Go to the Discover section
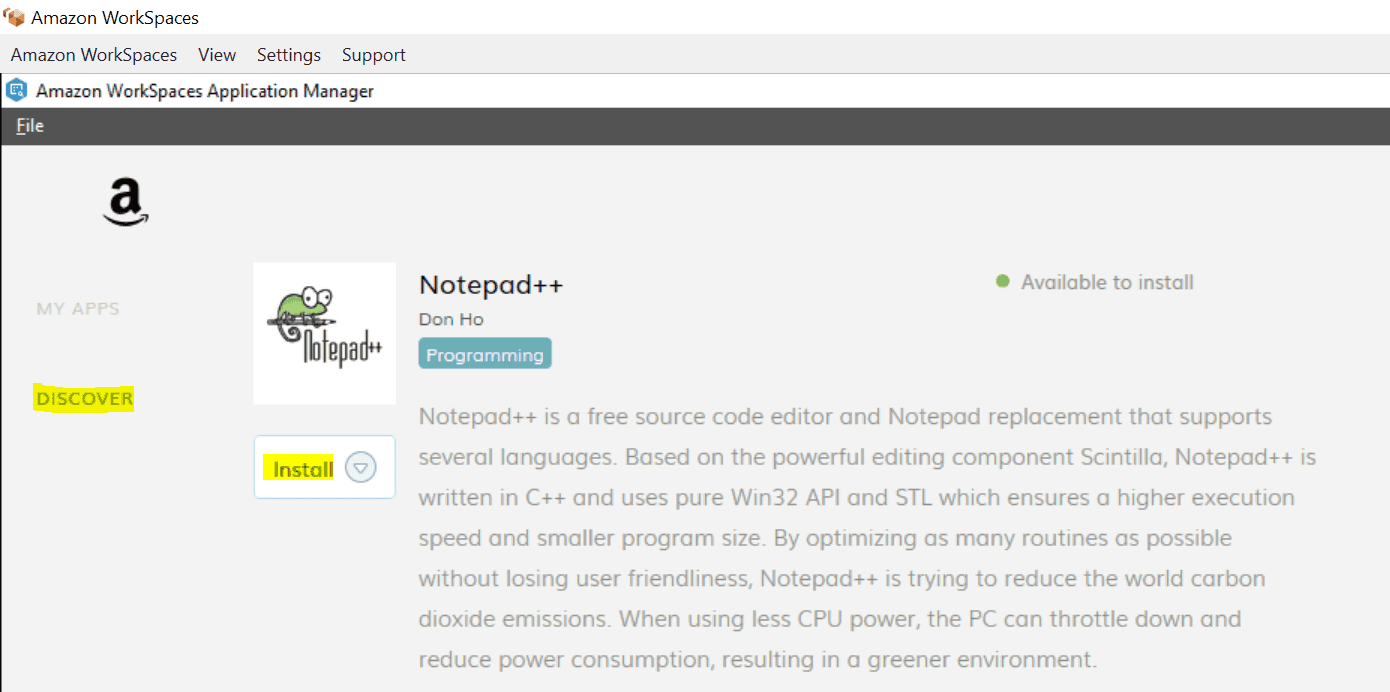 85,399
